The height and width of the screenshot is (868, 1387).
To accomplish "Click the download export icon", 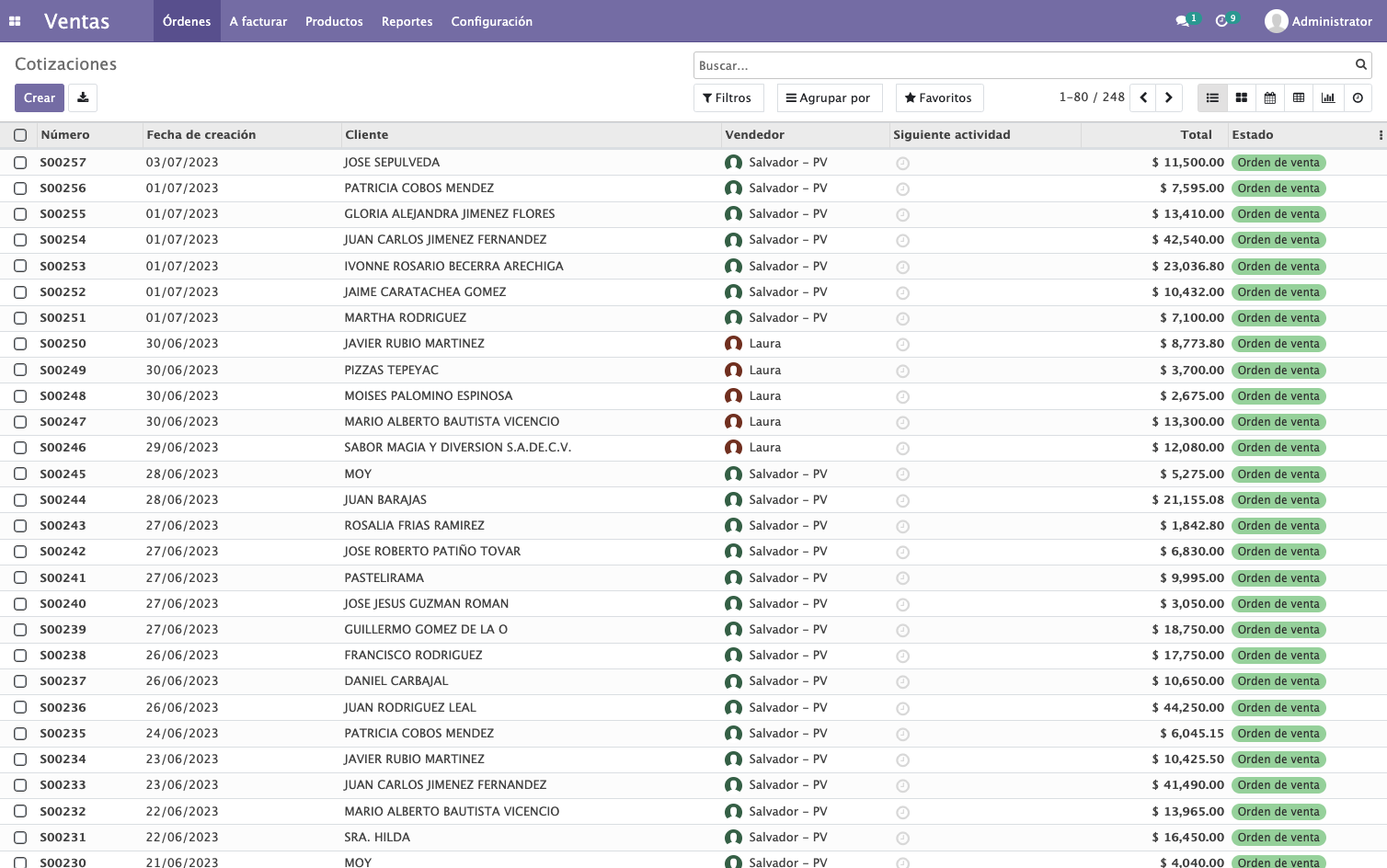I will (83, 97).
